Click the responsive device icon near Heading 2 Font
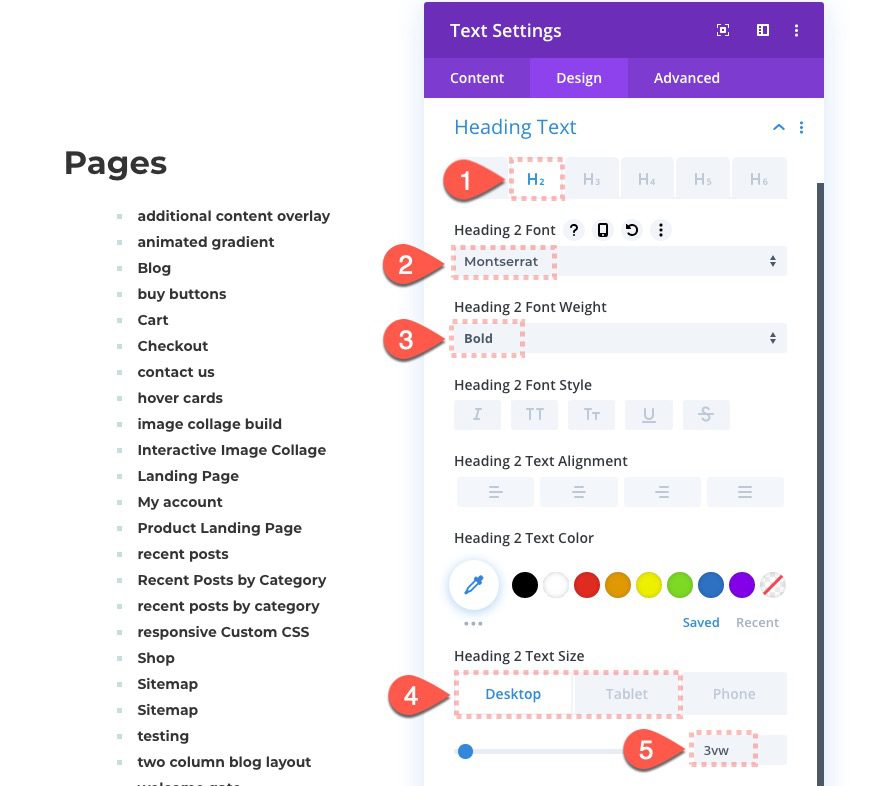 pyautogui.click(x=602, y=230)
